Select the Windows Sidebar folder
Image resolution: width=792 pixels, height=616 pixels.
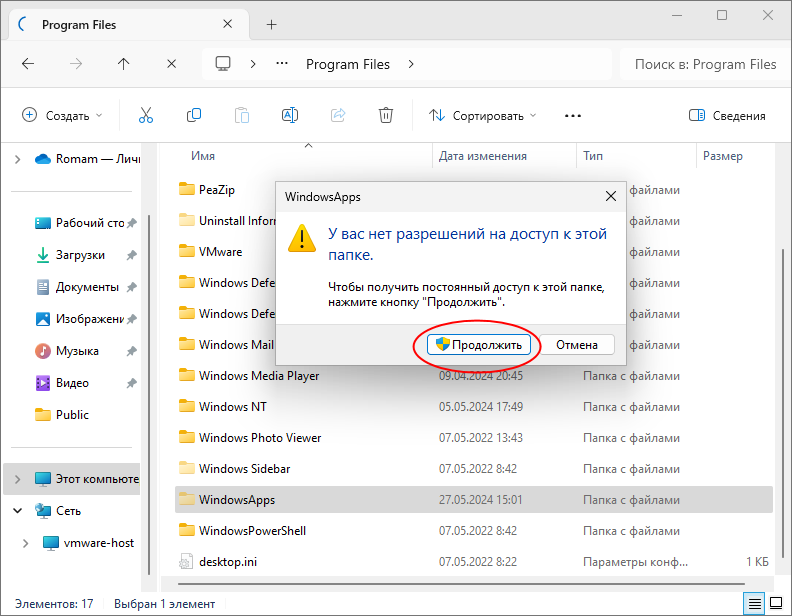(x=235, y=469)
